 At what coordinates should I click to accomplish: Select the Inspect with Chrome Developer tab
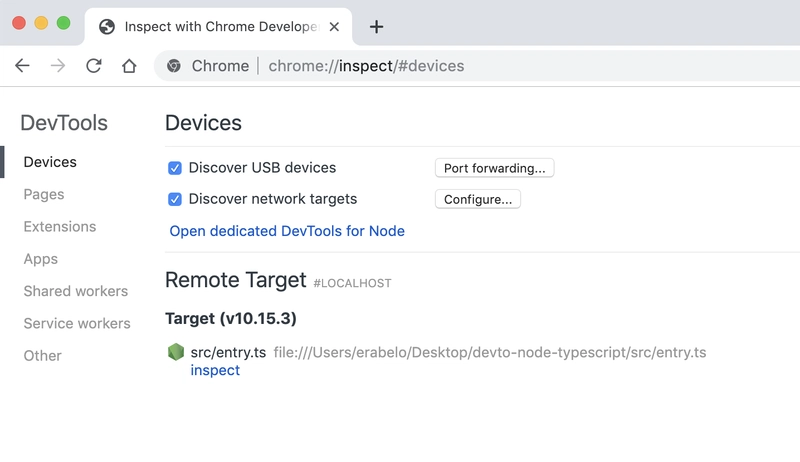tap(218, 27)
